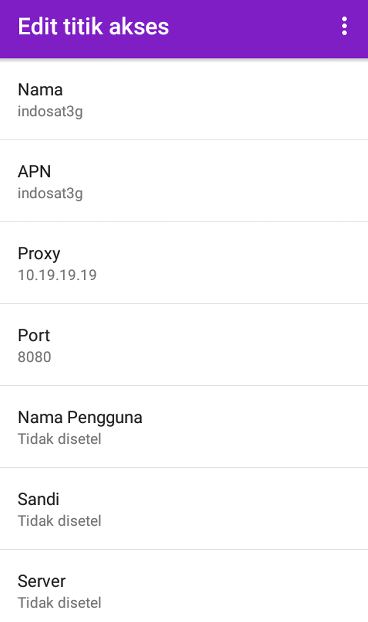This screenshot has height=622, width=368.
Task: Open the Sandi password setting
Action: [184, 509]
